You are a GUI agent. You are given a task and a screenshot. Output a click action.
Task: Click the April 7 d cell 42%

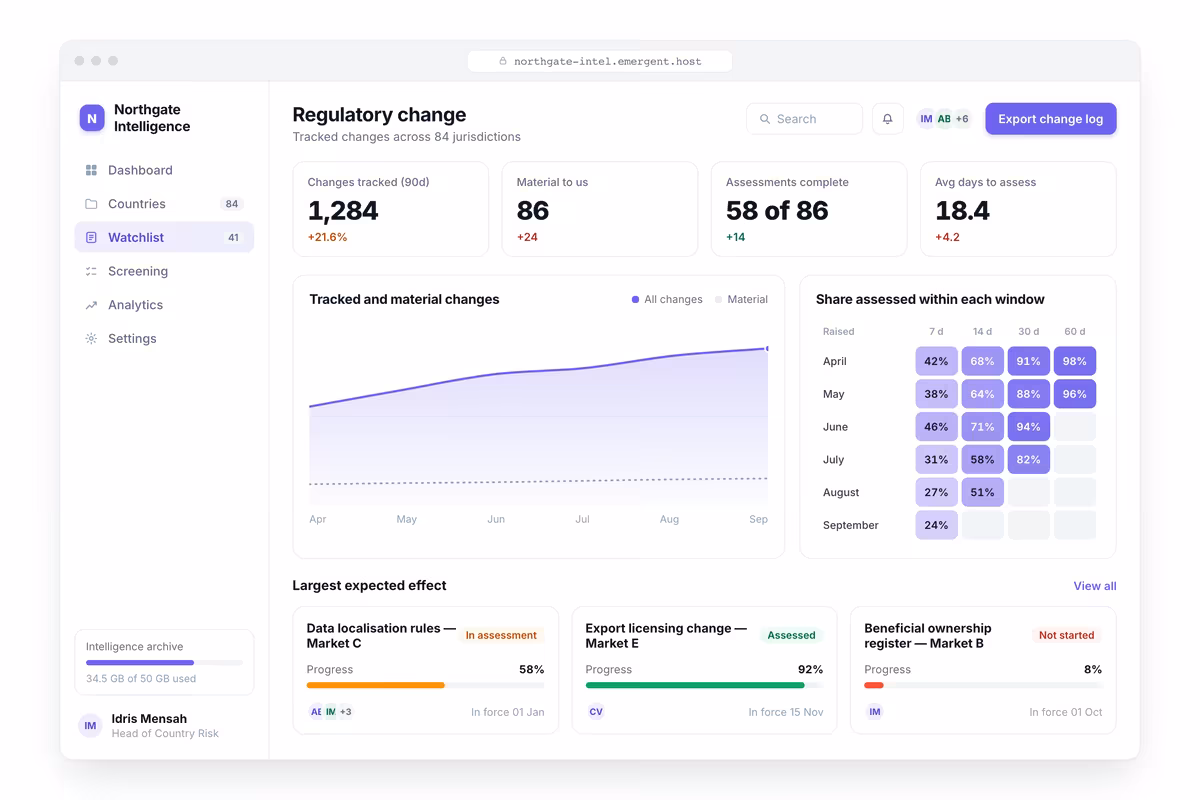936,362
